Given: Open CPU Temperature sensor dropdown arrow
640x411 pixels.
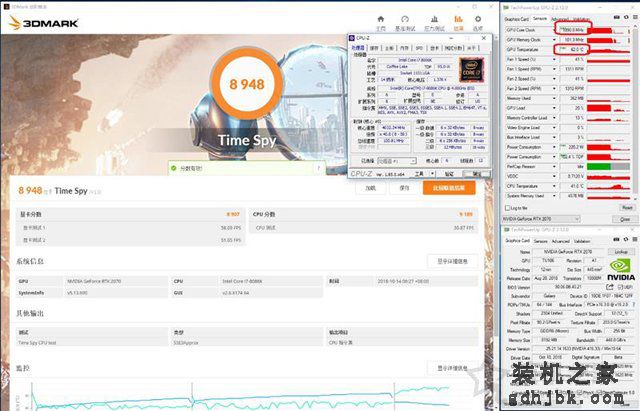Looking at the screenshot, I should [x=554, y=186].
